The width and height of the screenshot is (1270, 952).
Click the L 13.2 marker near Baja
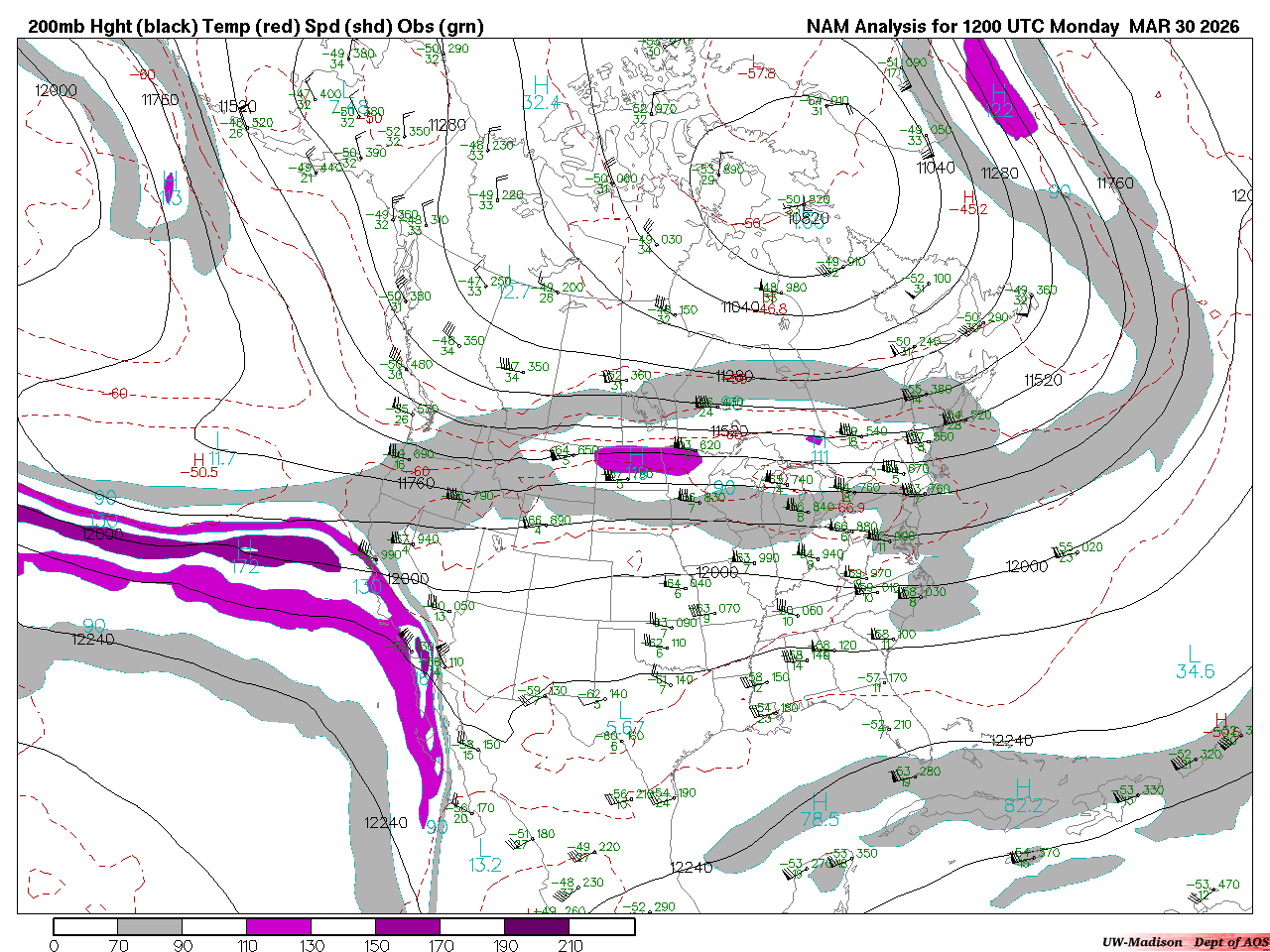[485, 856]
